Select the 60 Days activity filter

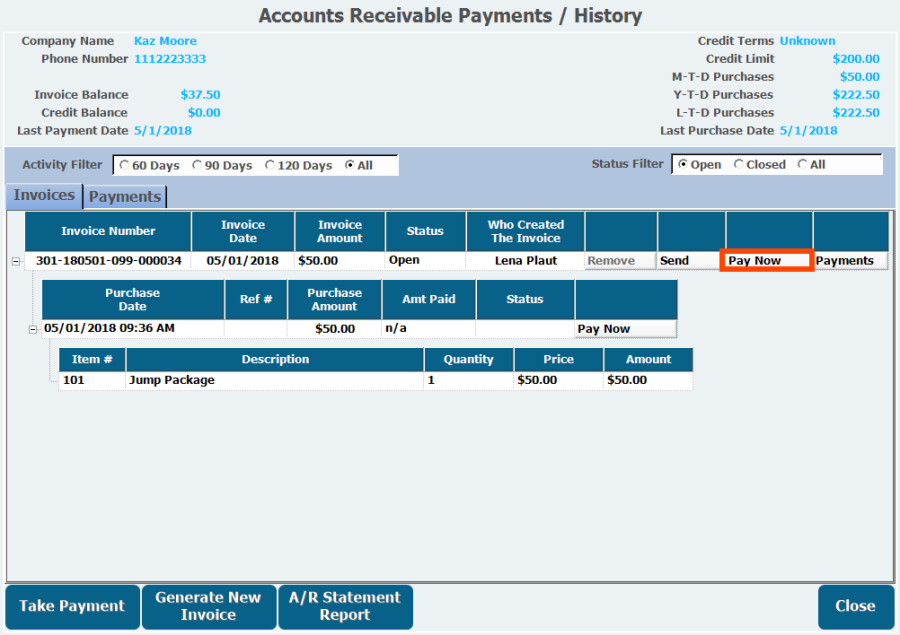tap(124, 165)
